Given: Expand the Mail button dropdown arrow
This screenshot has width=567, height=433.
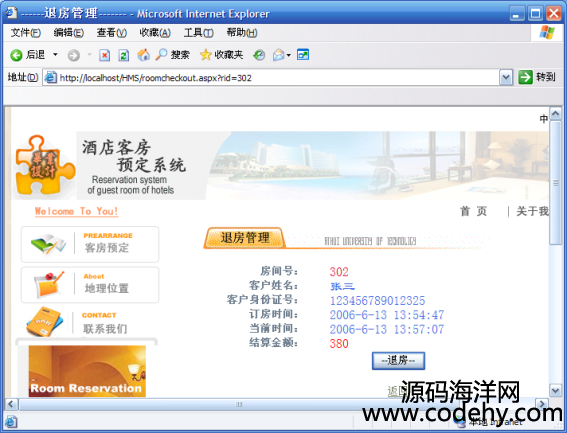Looking at the screenshot, I should [289, 55].
